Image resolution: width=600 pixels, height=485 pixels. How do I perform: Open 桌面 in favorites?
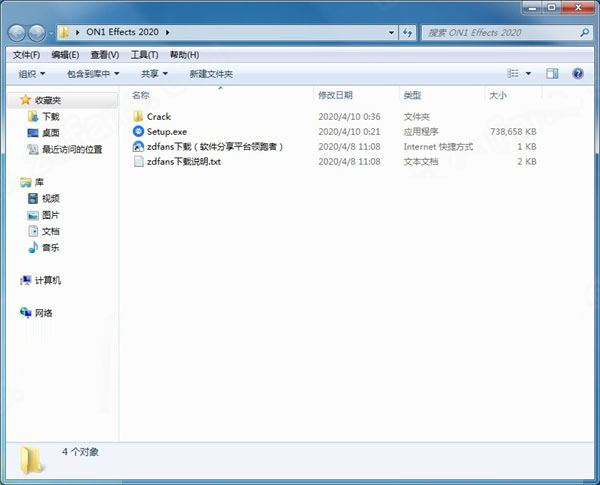[51, 133]
